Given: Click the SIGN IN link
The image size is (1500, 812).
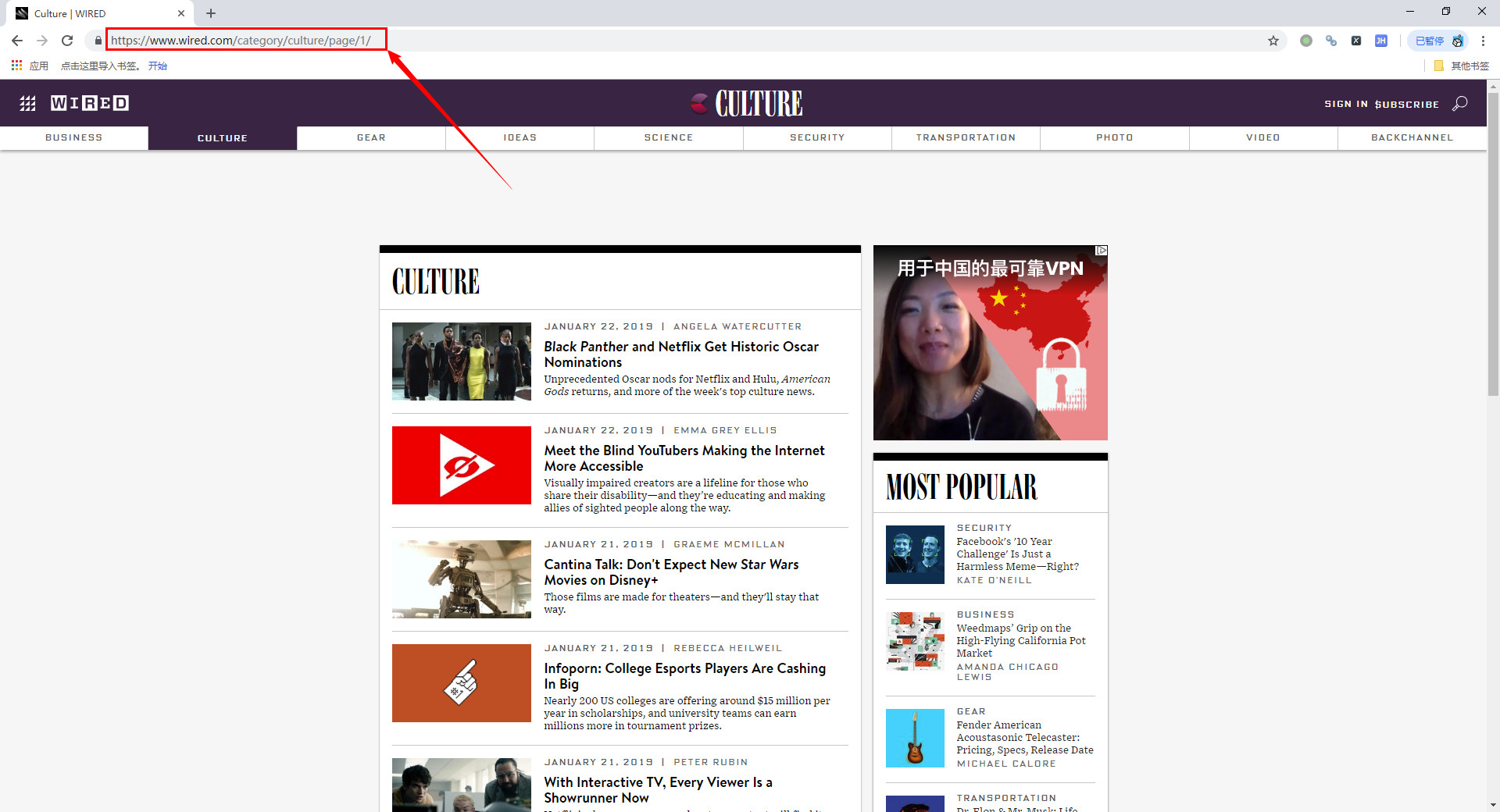Looking at the screenshot, I should [x=1346, y=104].
